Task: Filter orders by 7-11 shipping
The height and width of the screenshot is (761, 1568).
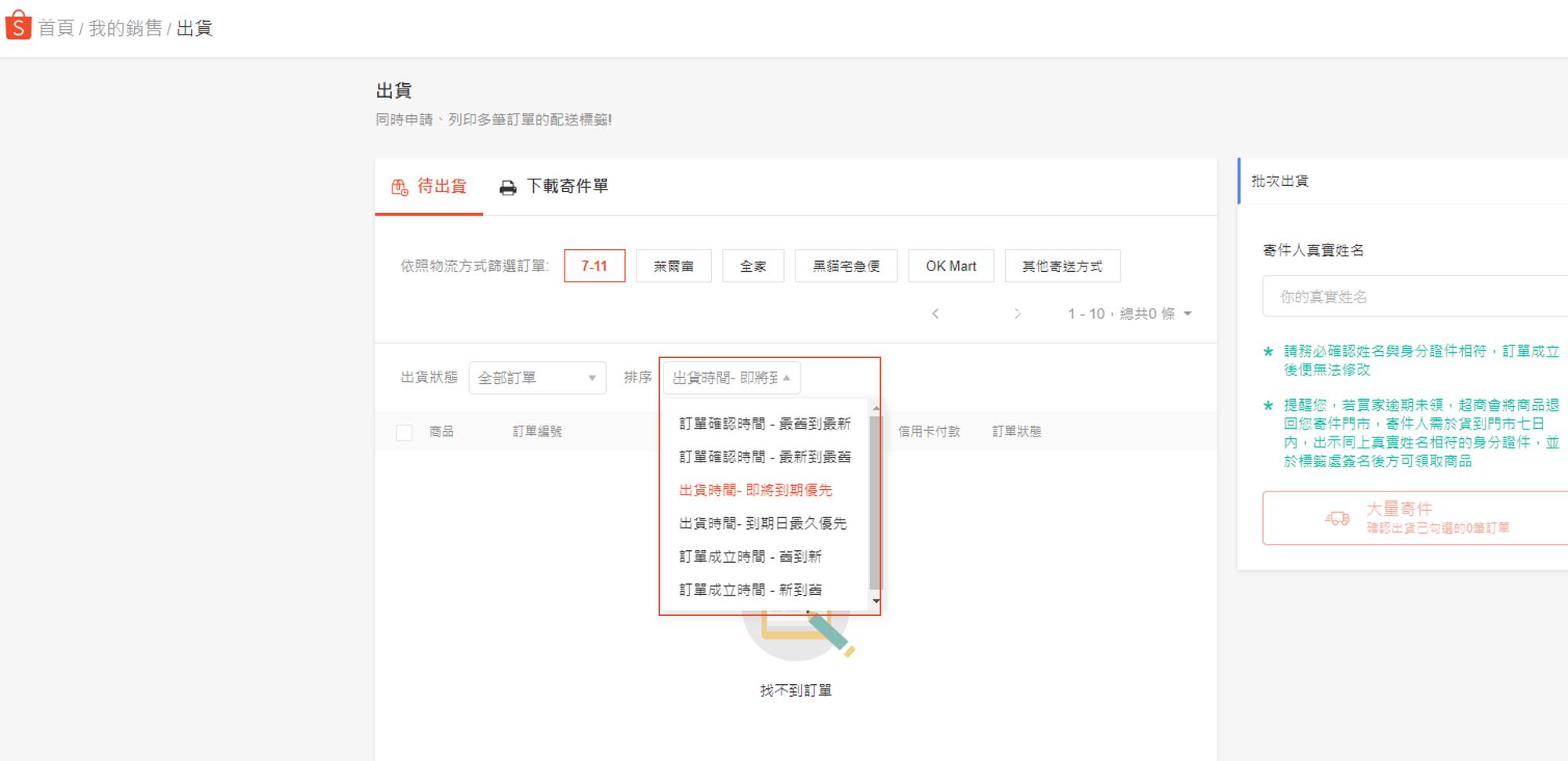Action: click(594, 266)
